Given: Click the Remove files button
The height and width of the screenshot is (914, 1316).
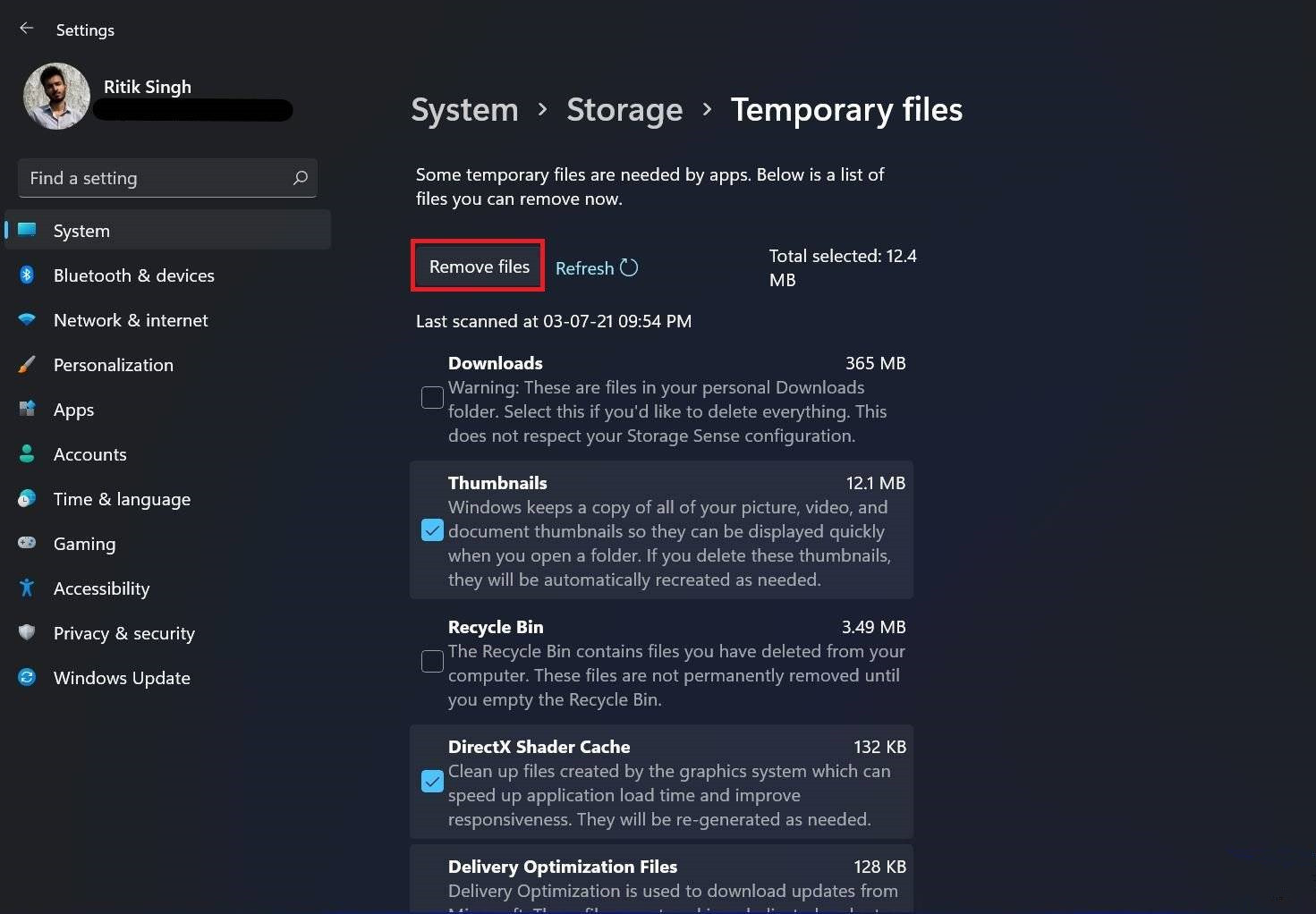Looking at the screenshot, I should pyautogui.click(x=478, y=266).
